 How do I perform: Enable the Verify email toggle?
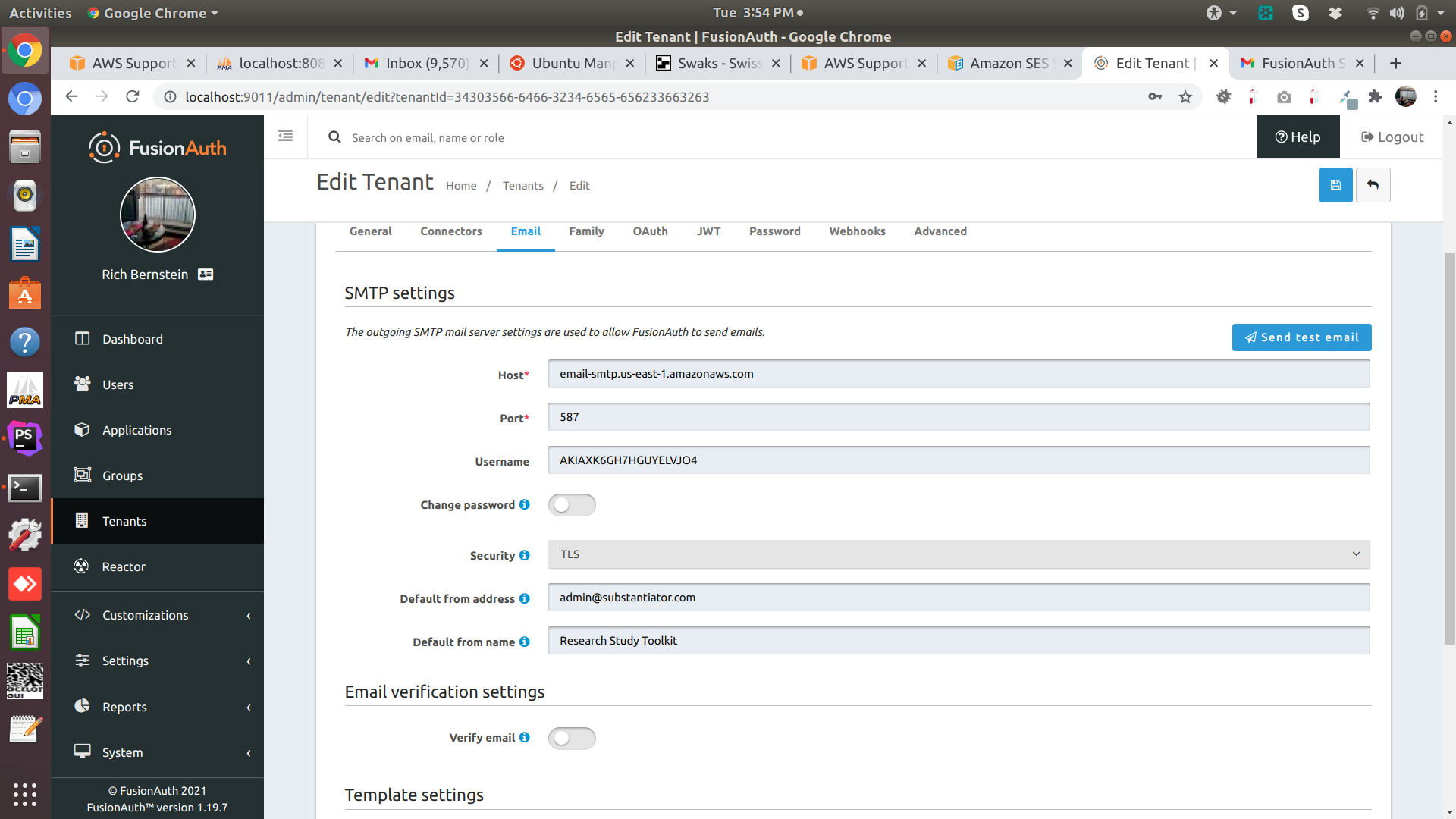(572, 738)
